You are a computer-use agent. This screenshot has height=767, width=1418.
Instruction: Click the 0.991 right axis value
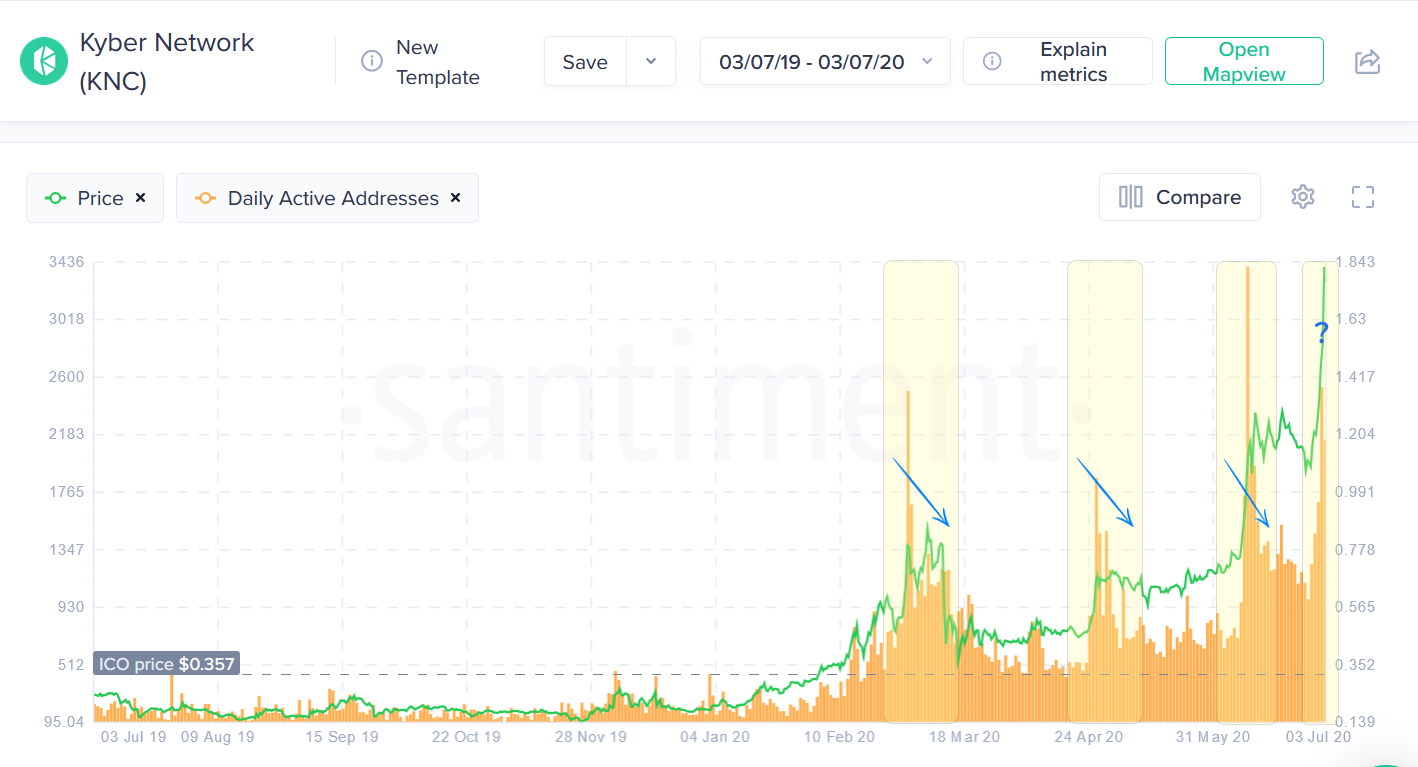(x=1355, y=492)
